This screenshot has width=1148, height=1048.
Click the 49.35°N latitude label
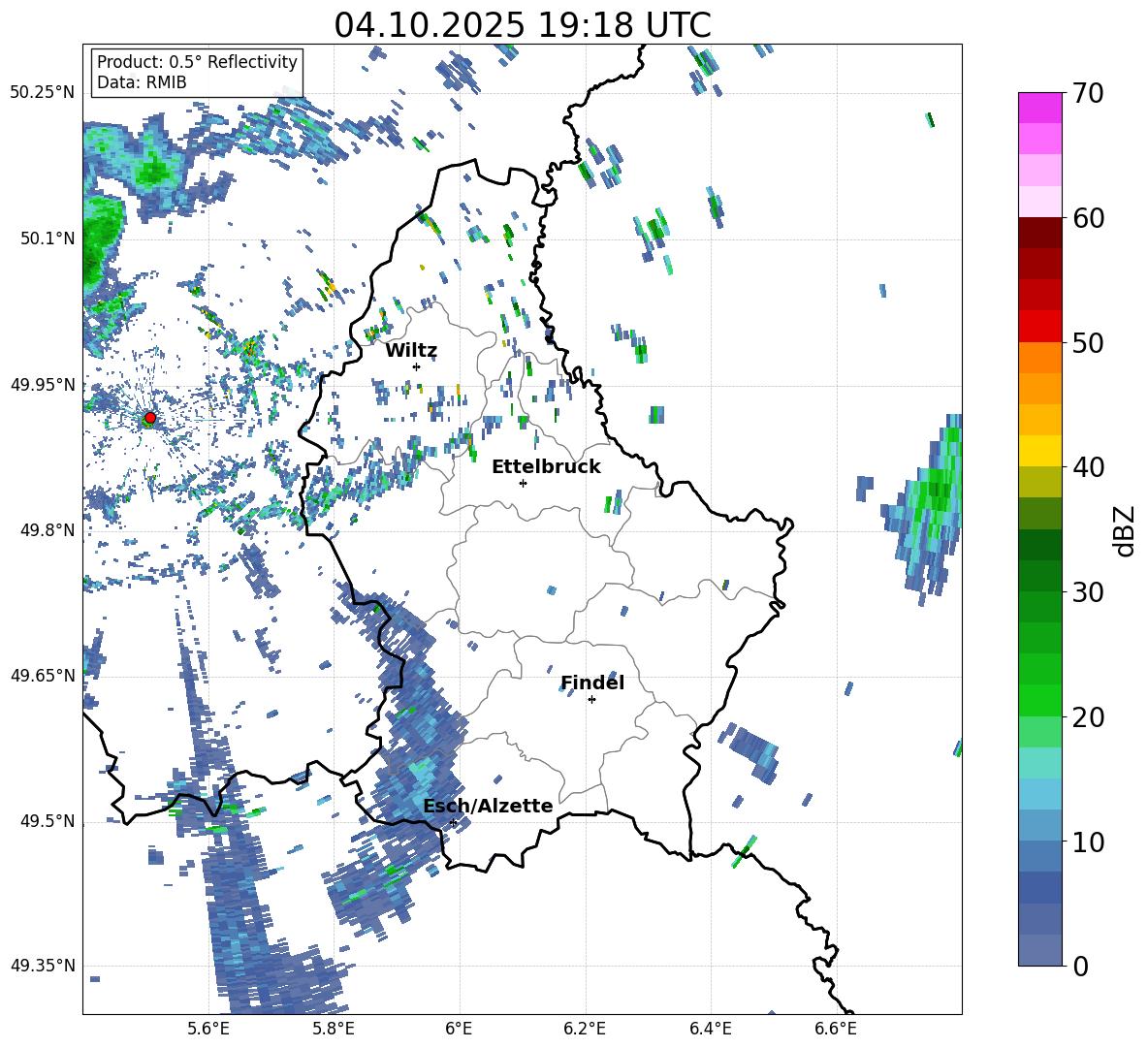(43, 966)
